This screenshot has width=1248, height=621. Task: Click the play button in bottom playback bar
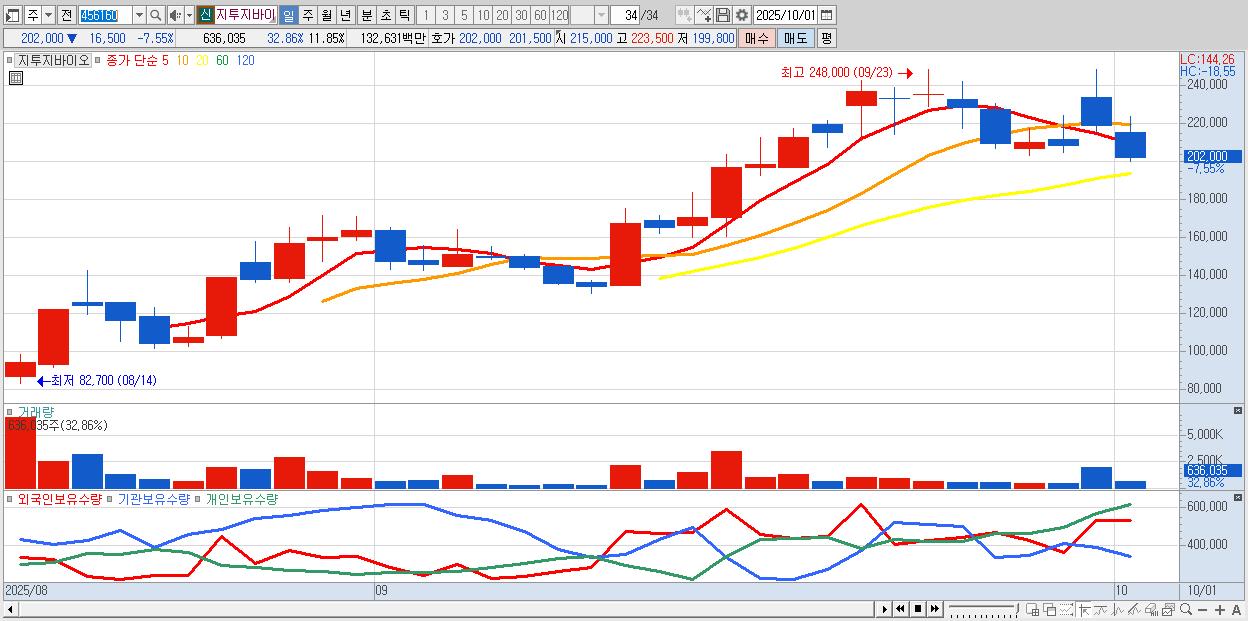tap(885, 609)
